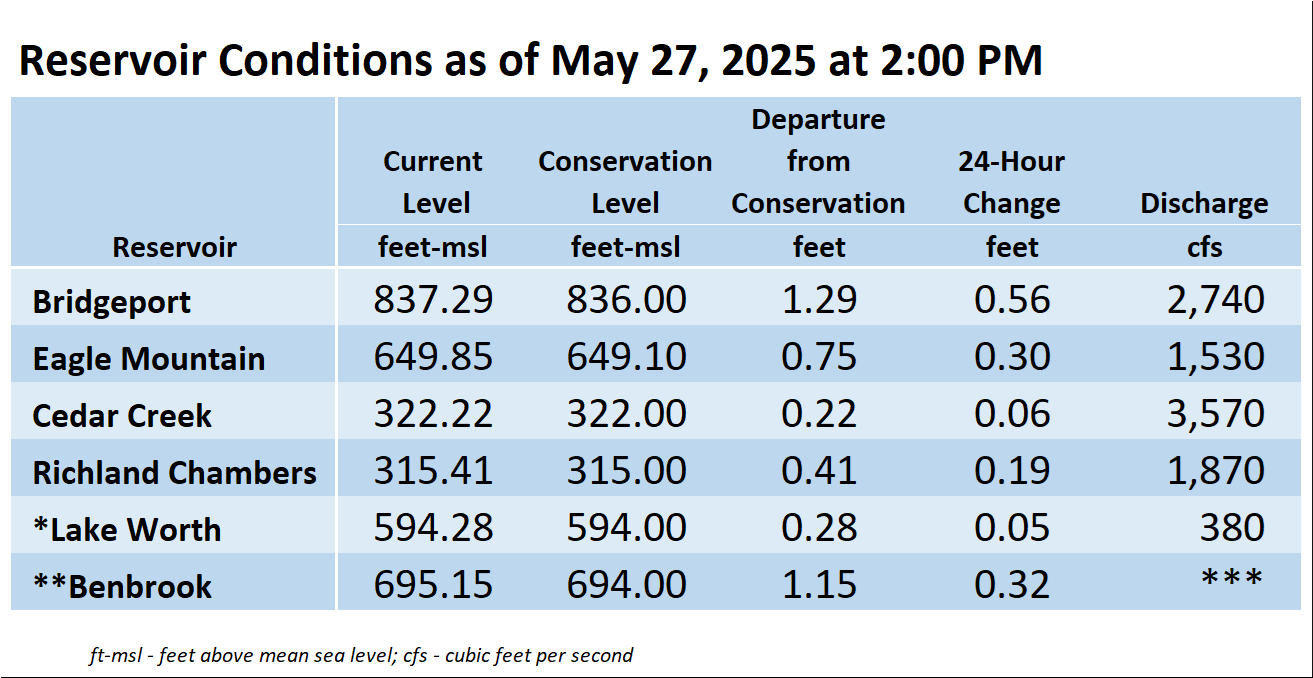Click the Reservoir column header
The image size is (1313, 678).
[174, 247]
